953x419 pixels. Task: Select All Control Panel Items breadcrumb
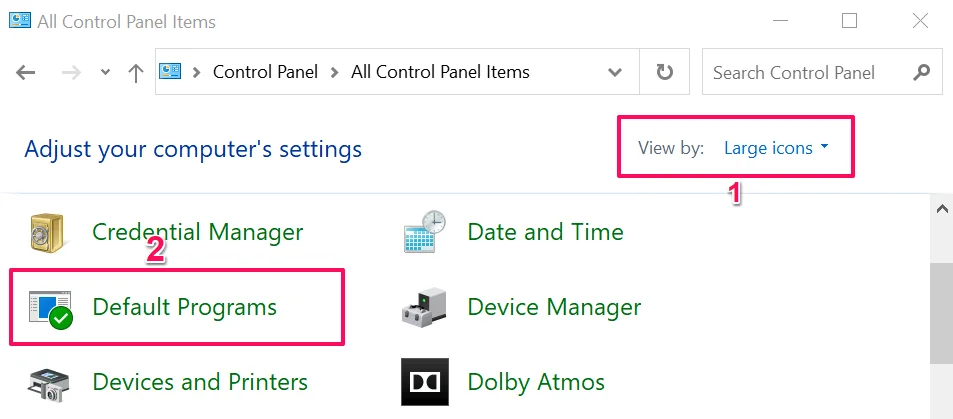pos(440,72)
